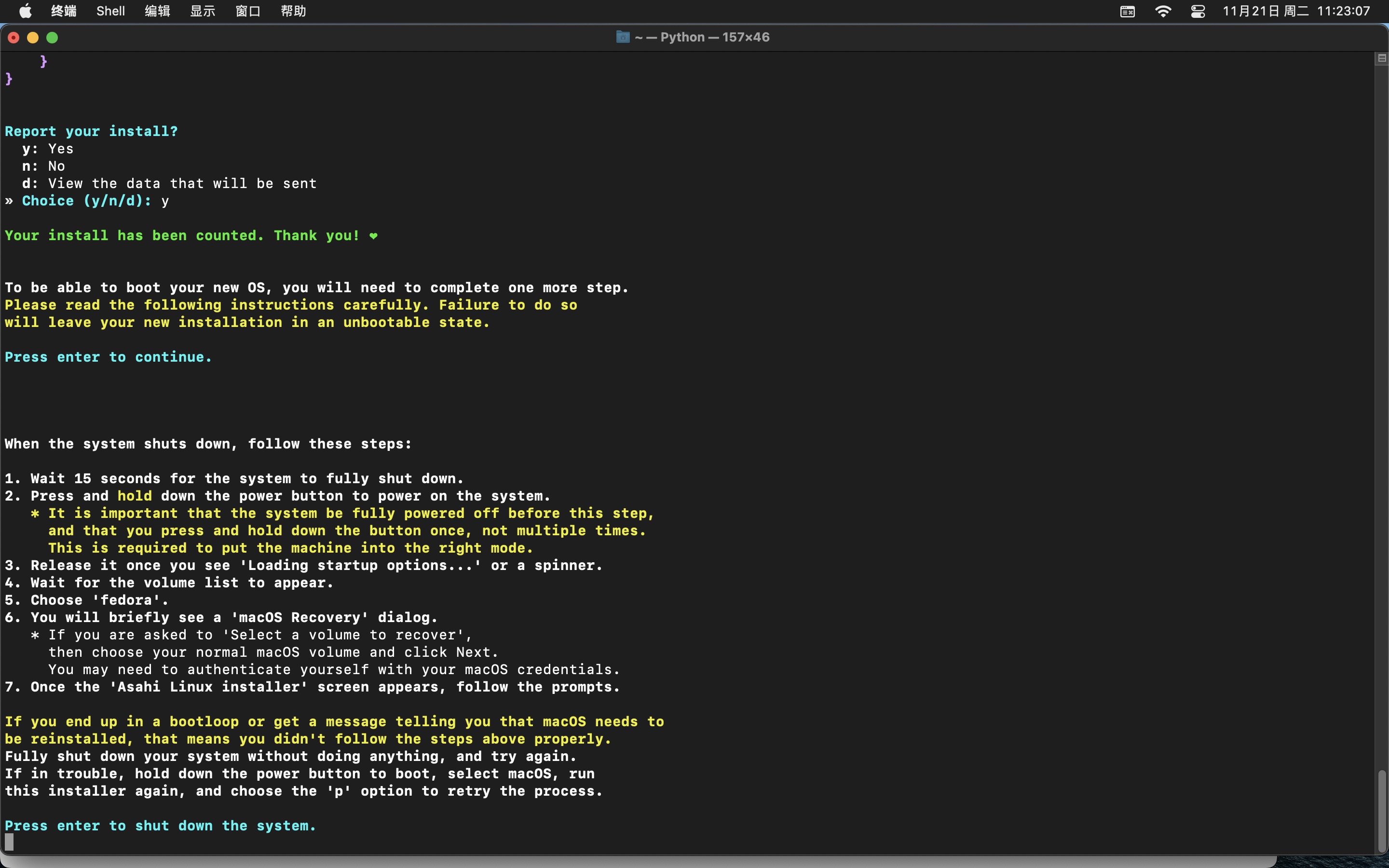This screenshot has height=868, width=1389.
Task: Click 'will leave your new installation in an unbootable state.'
Action: (247, 322)
